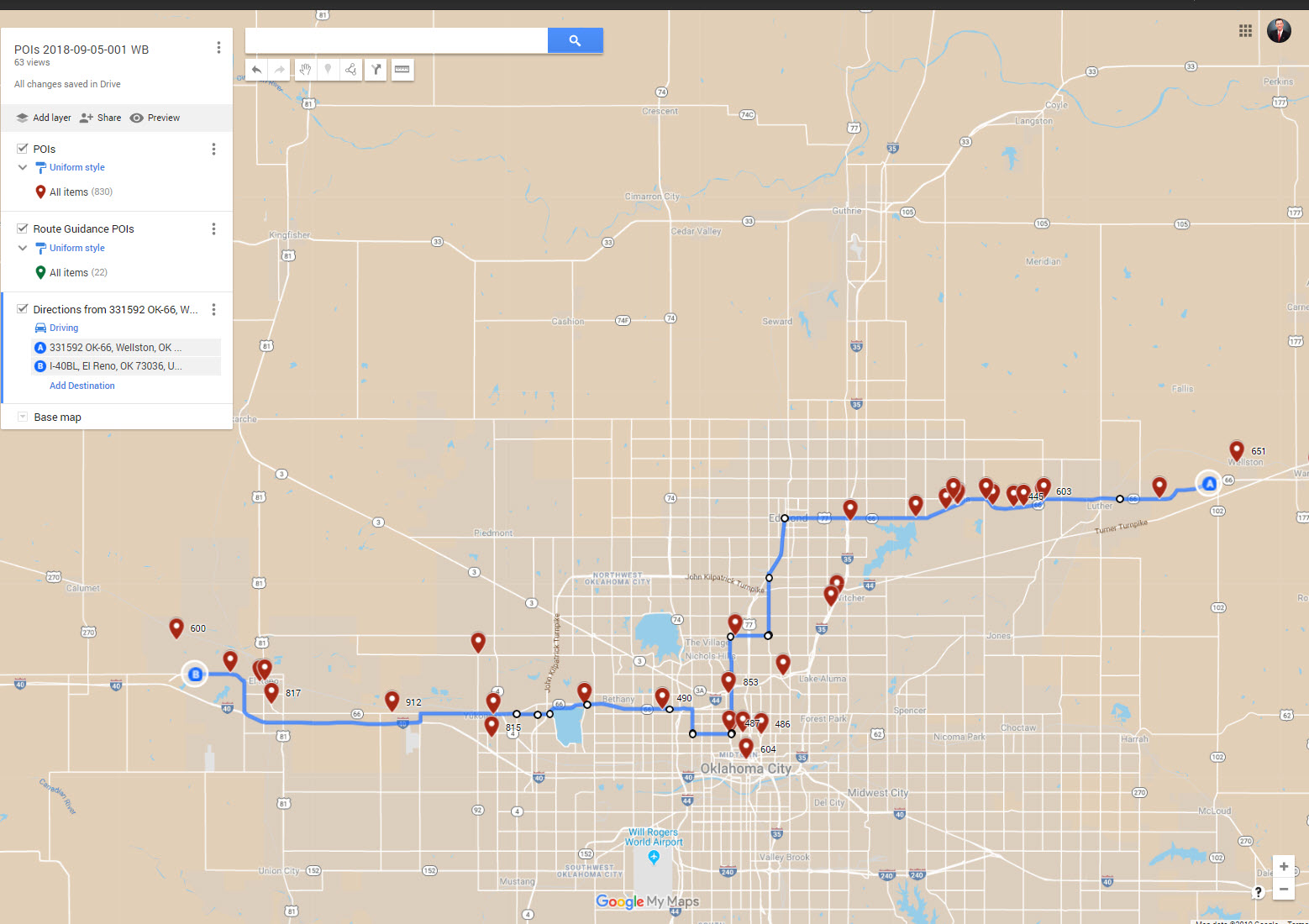Click inside the map search field
This screenshot has width=1309, height=924.
(396, 40)
